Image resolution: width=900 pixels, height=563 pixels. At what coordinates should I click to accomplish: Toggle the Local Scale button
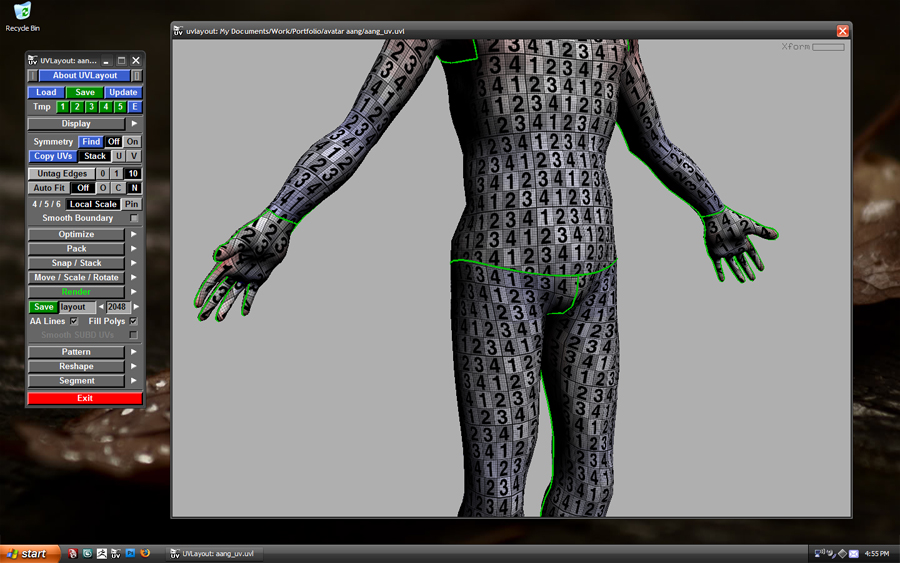point(93,204)
